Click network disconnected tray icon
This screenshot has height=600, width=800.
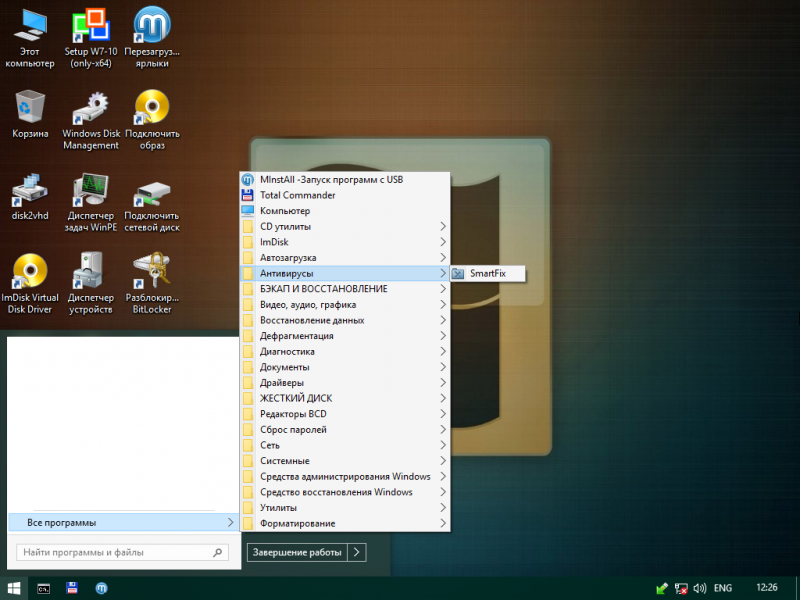pos(681,589)
